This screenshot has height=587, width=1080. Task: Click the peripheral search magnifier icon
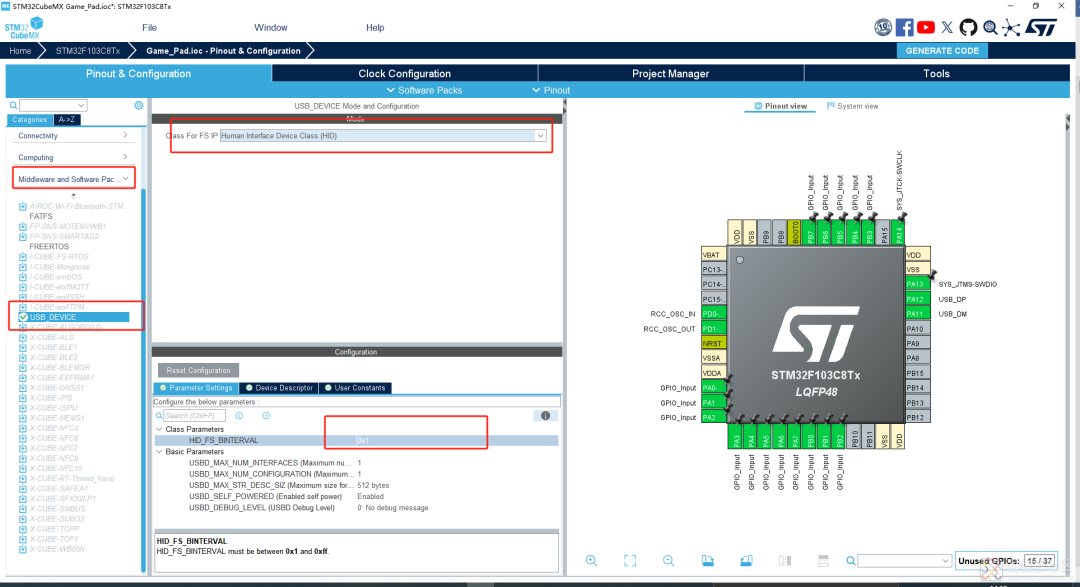[x=13, y=105]
